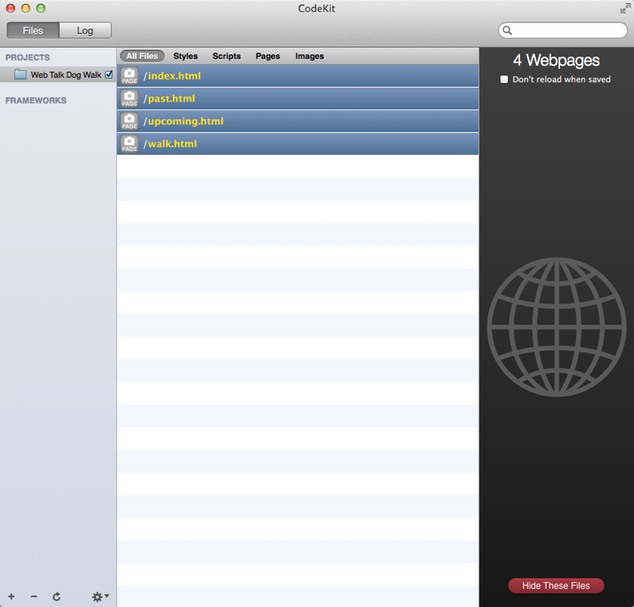Click the page icon beside /index.html

tap(129, 76)
